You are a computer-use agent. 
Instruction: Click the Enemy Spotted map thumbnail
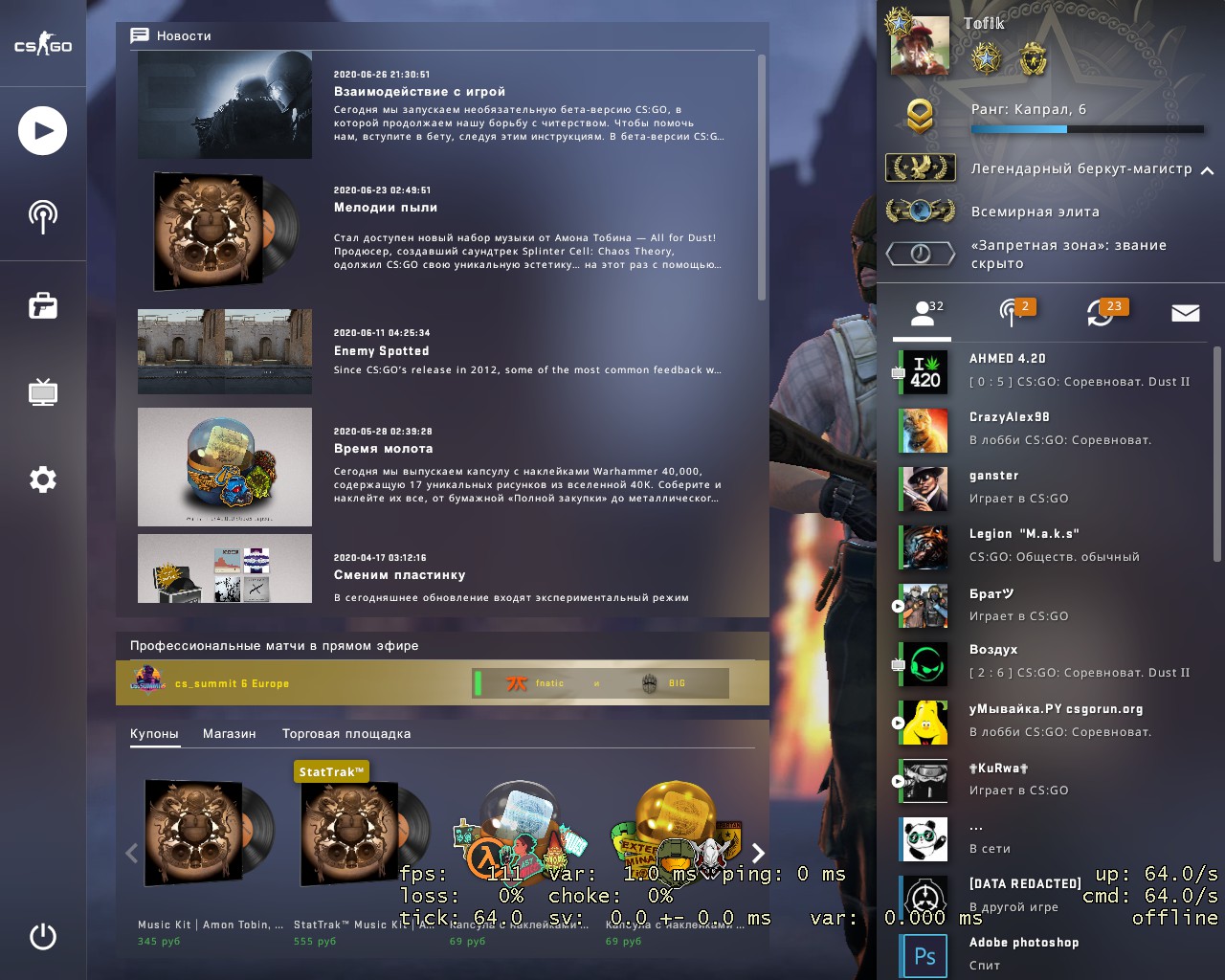[225, 351]
